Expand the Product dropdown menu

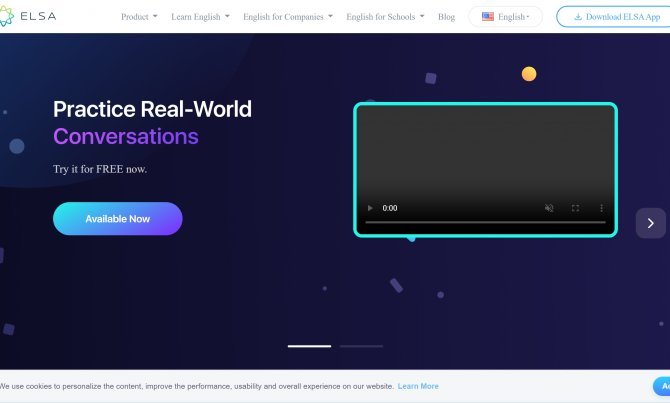(x=139, y=17)
